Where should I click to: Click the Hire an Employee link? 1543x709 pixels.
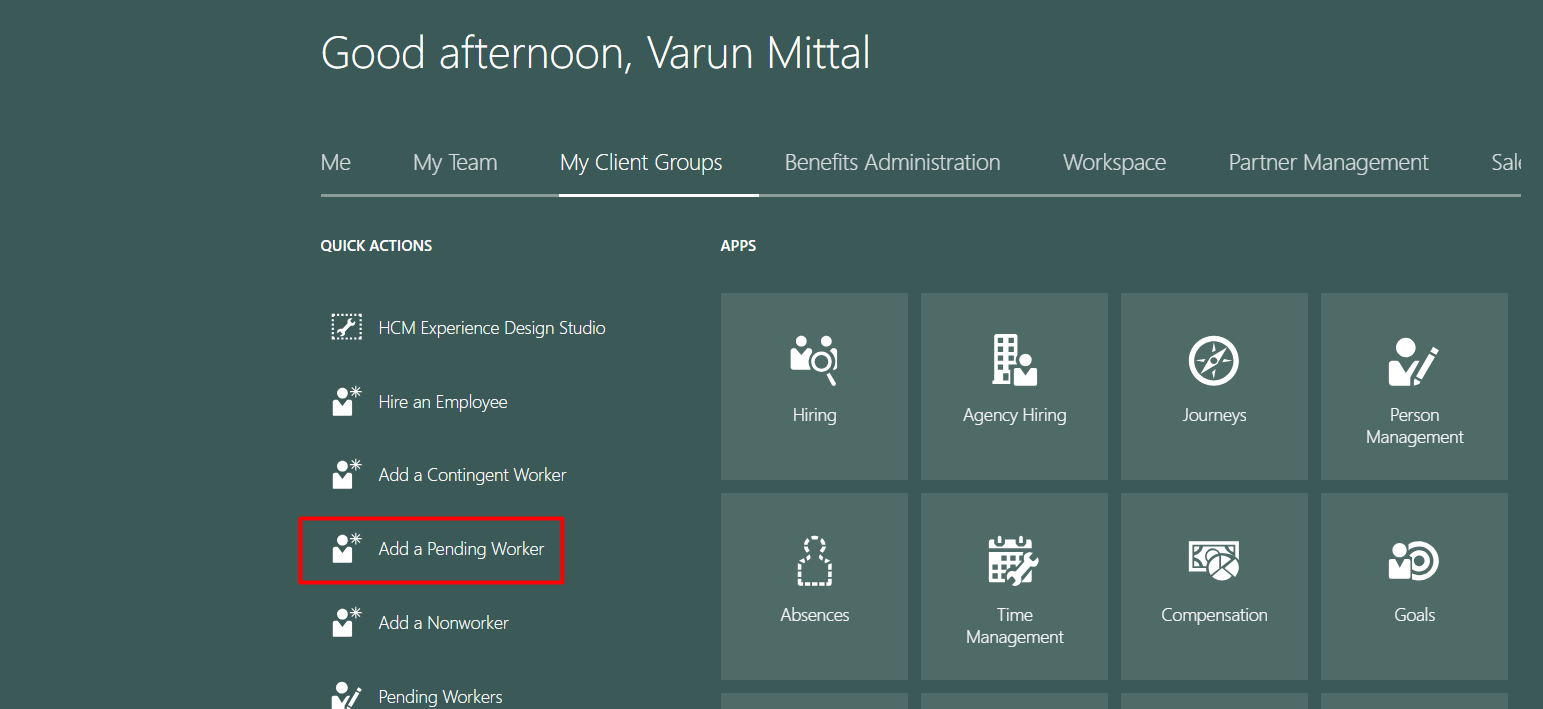tap(443, 402)
